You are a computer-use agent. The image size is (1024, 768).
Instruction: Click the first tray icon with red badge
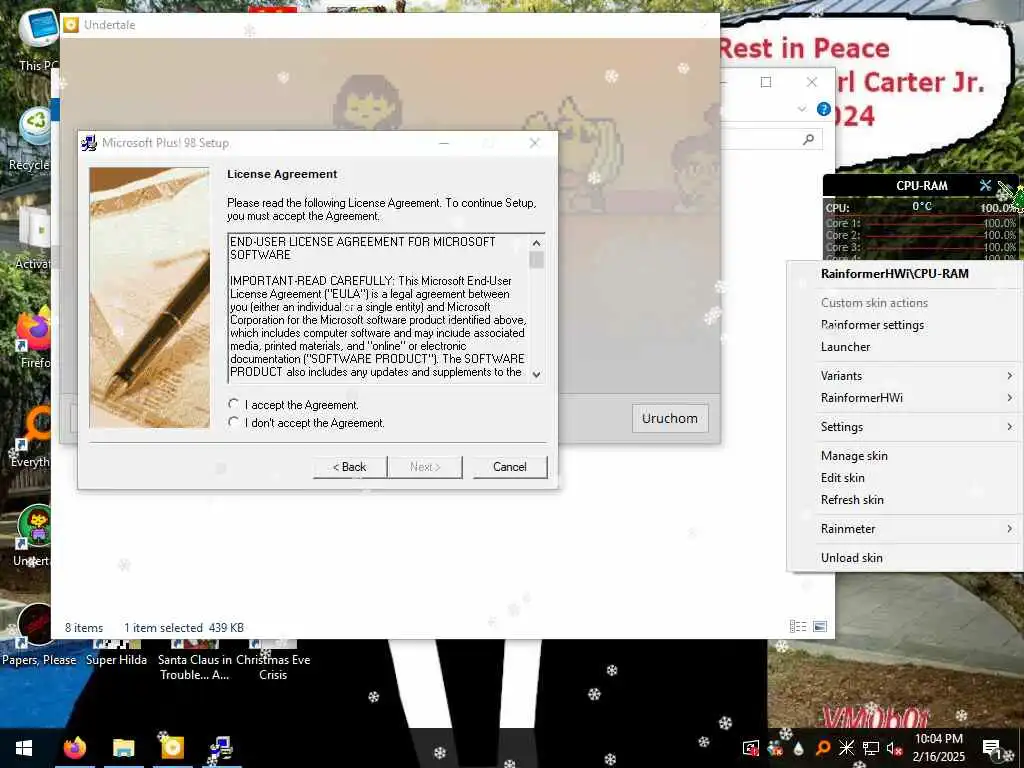coord(751,748)
